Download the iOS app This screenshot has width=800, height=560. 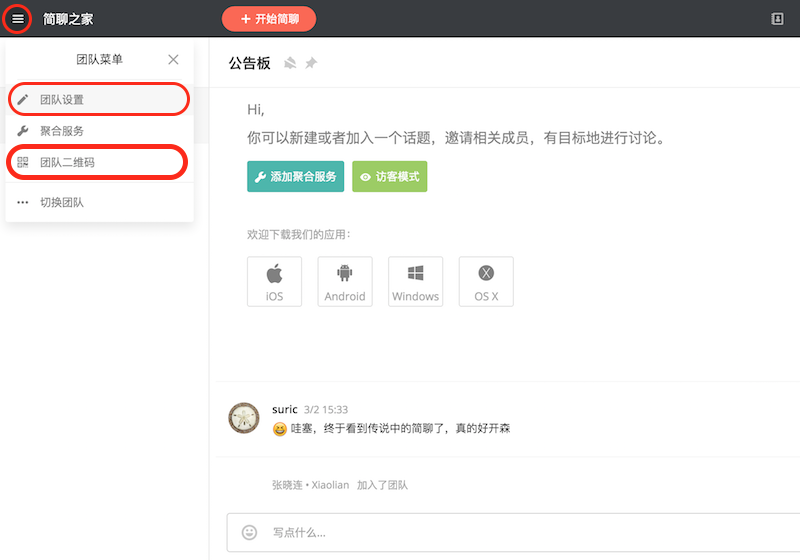click(274, 281)
